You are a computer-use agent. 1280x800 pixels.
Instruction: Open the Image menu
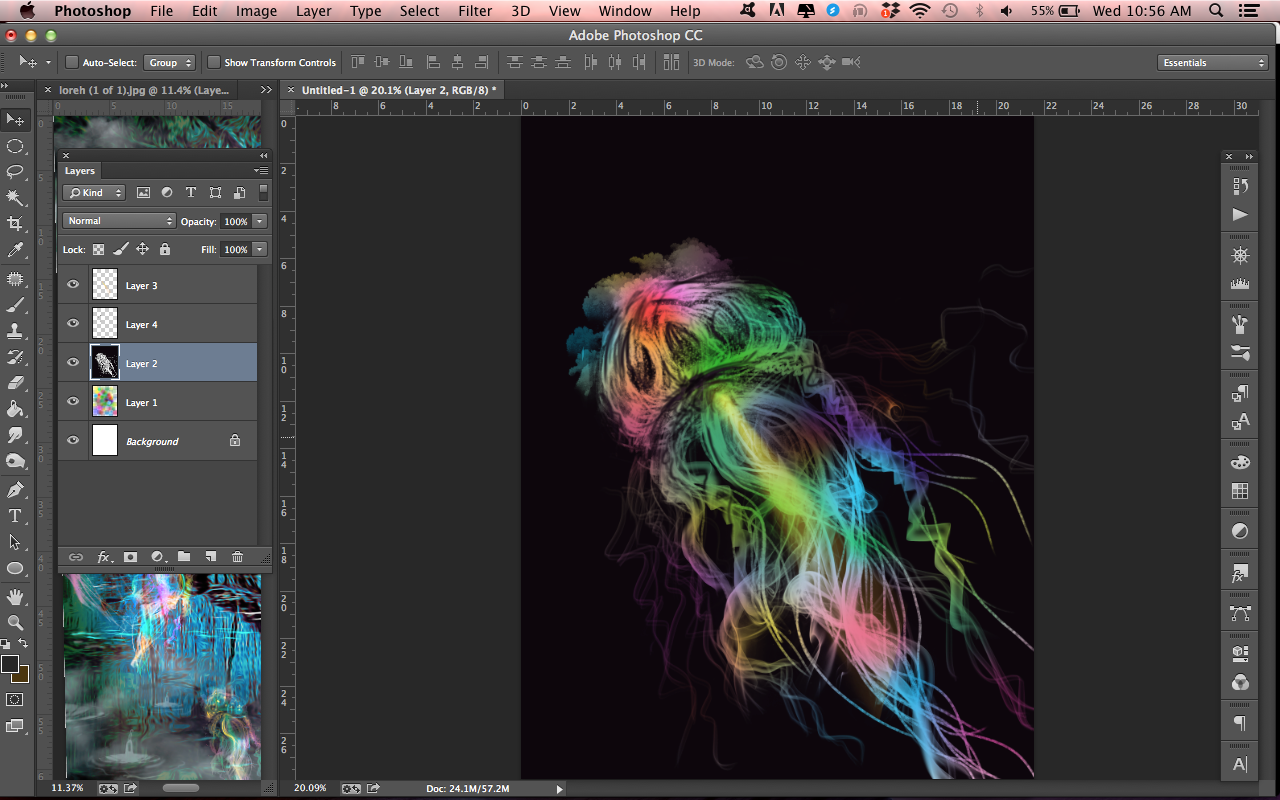point(256,11)
